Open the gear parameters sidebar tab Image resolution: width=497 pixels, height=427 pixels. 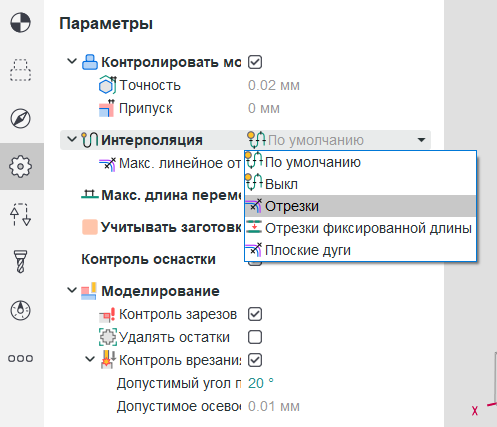point(20,166)
